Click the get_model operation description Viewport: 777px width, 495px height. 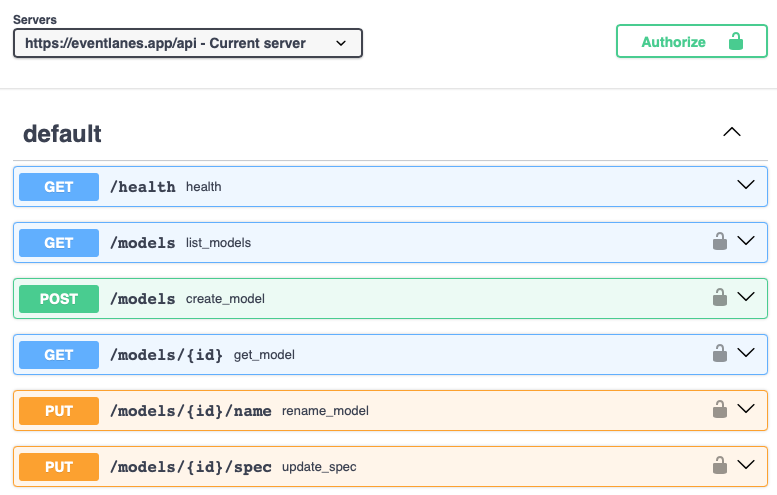[264, 355]
